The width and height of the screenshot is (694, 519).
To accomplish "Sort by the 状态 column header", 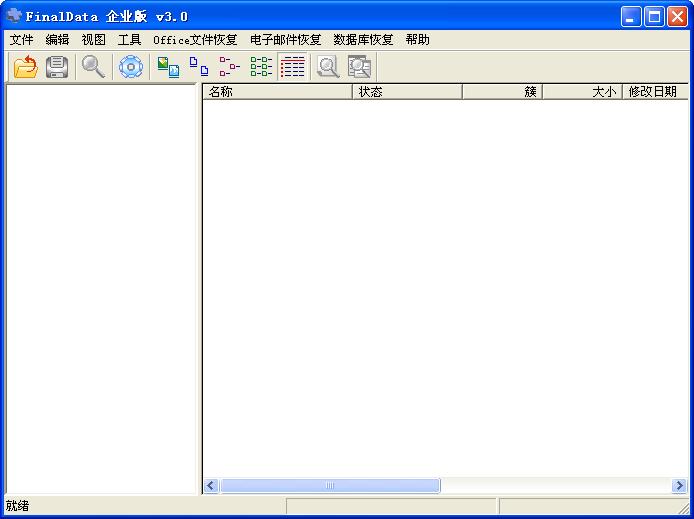I will click(x=407, y=92).
